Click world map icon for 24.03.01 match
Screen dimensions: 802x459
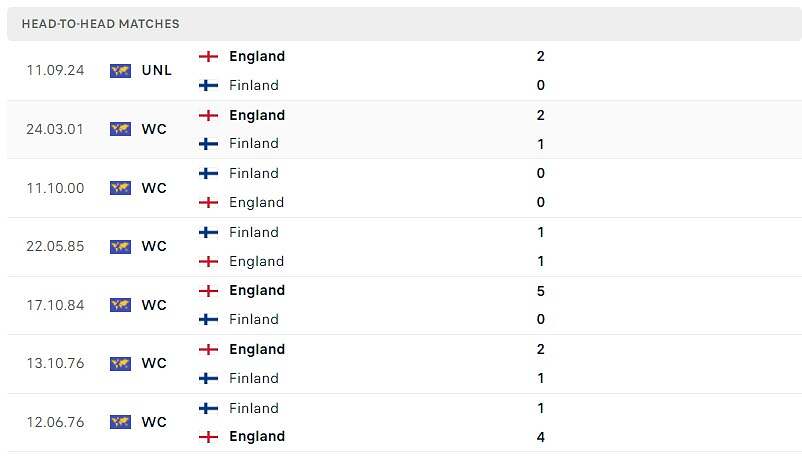pyautogui.click(x=120, y=129)
